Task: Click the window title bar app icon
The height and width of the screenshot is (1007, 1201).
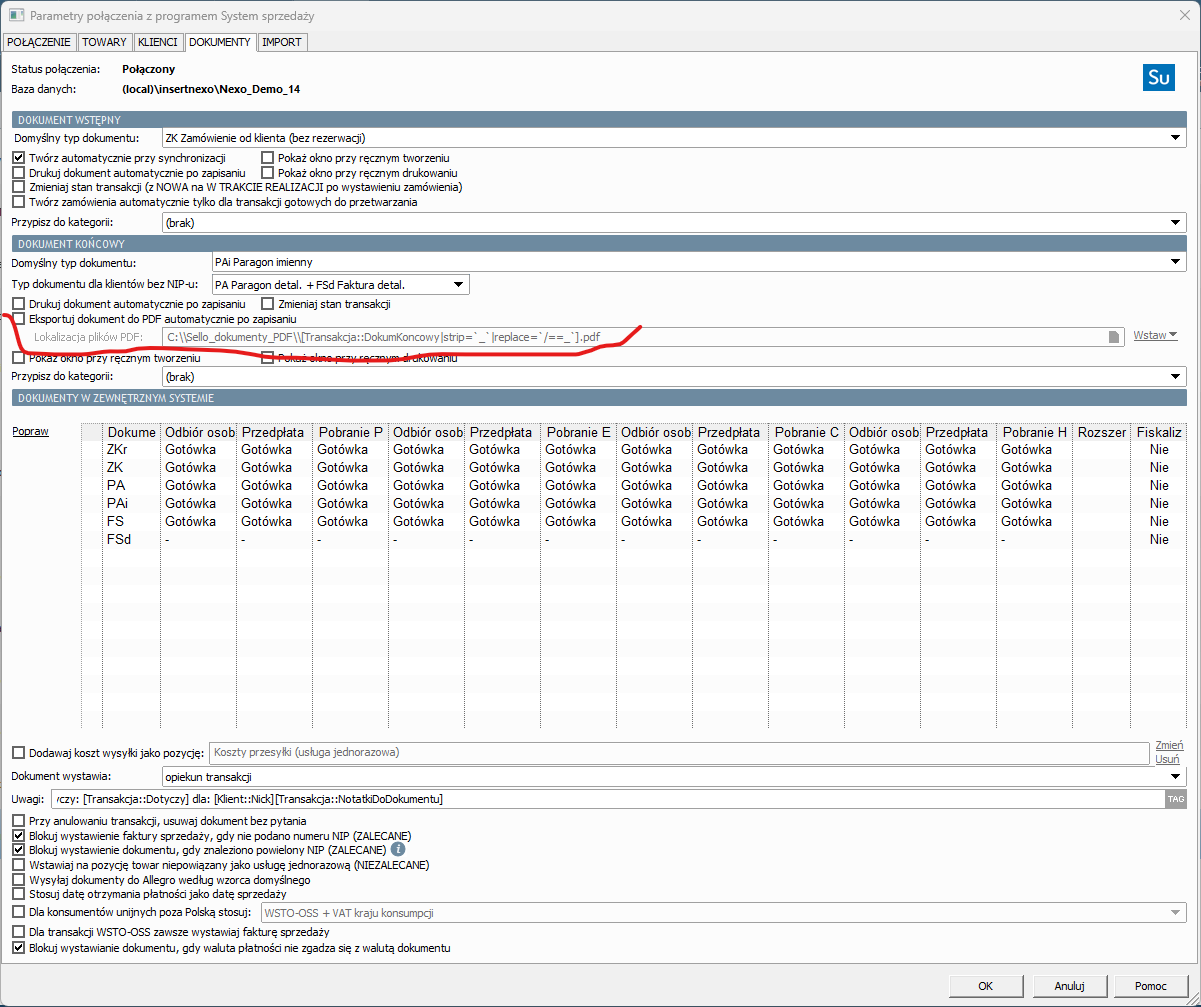Action: [x=16, y=15]
